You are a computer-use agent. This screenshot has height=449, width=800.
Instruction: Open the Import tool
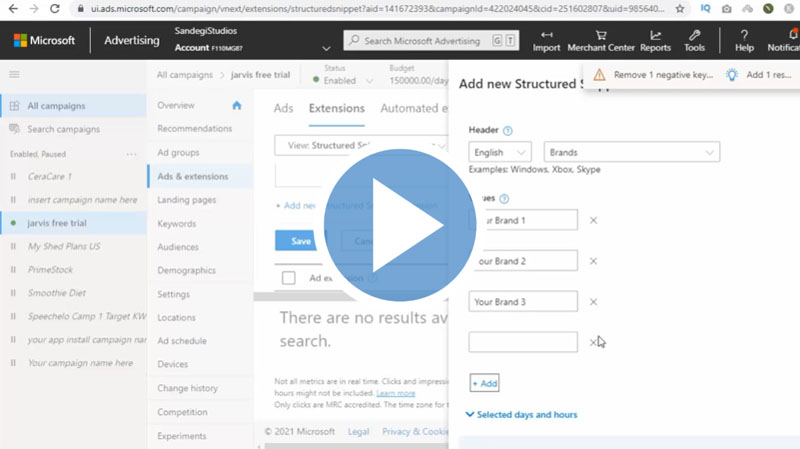pyautogui.click(x=546, y=41)
